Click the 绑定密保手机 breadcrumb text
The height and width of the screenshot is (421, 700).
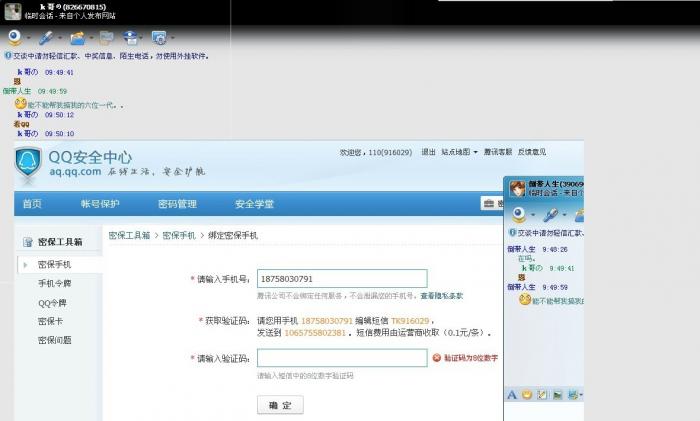[x=233, y=235]
